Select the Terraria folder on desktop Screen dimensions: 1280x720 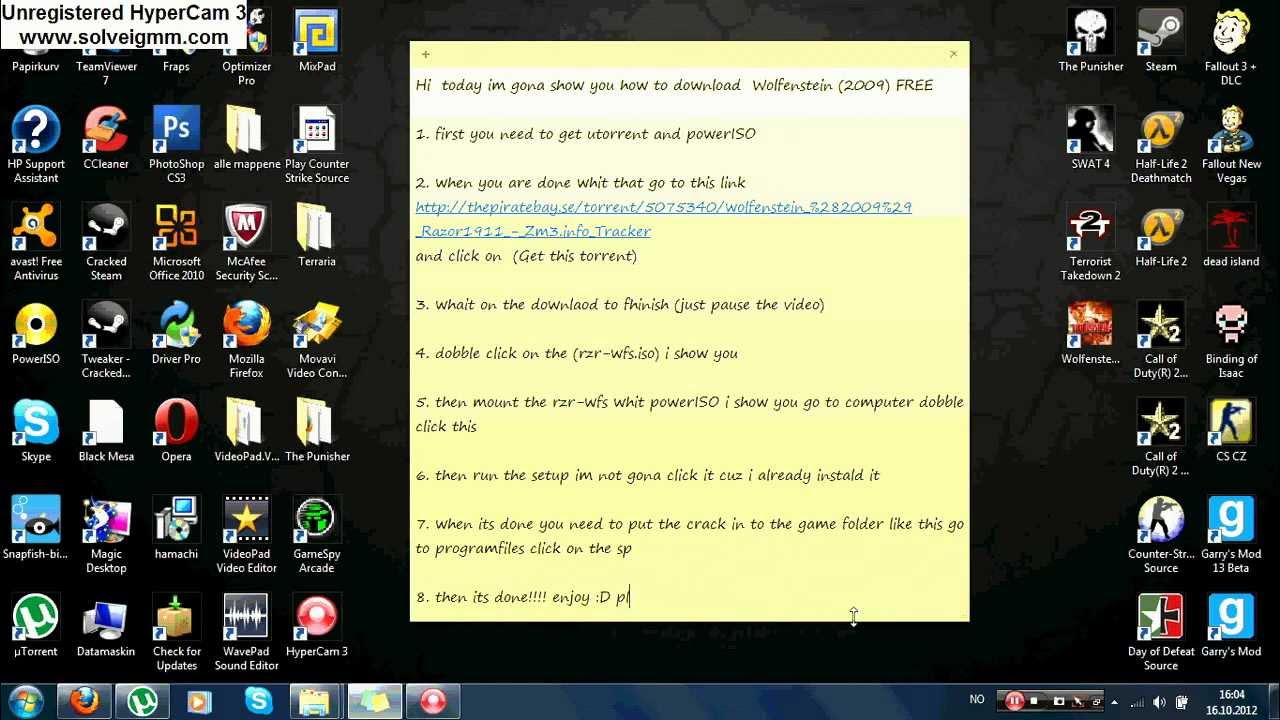coord(317,236)
